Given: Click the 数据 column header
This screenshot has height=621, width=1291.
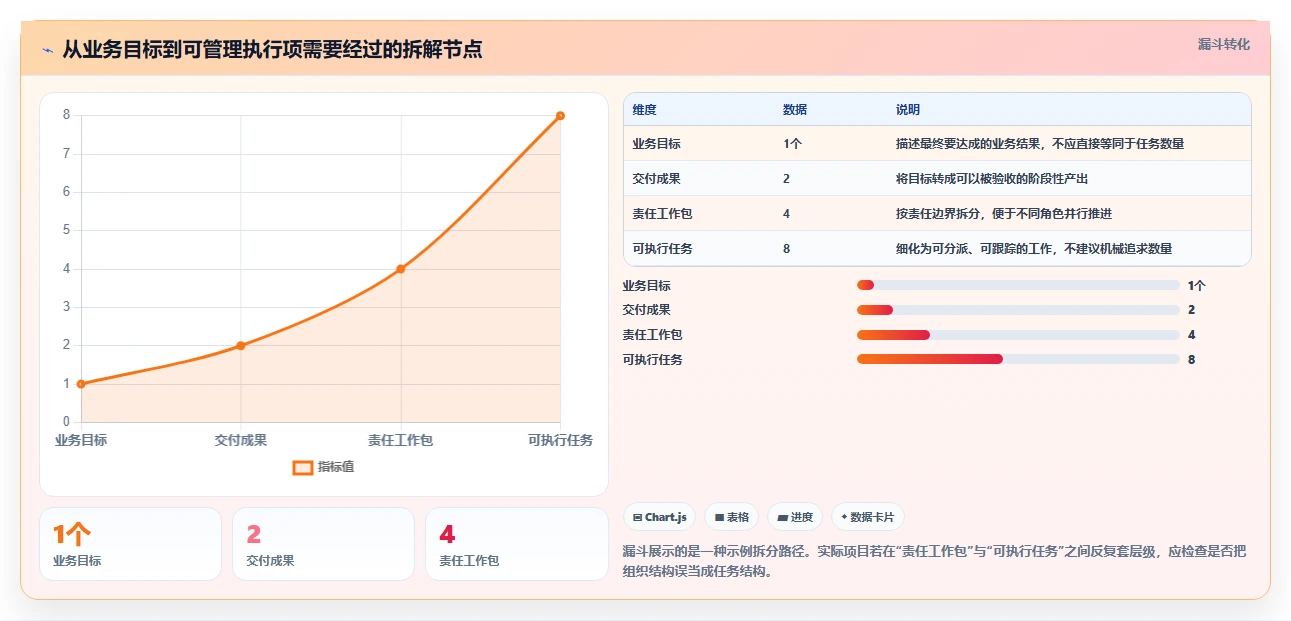Looking at the screenshot, I should (795, 110).
